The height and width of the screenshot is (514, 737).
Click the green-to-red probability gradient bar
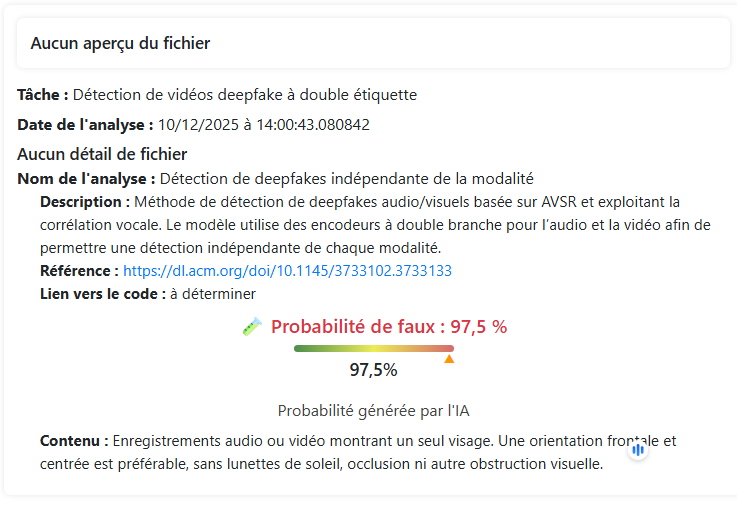coord(373,348)
